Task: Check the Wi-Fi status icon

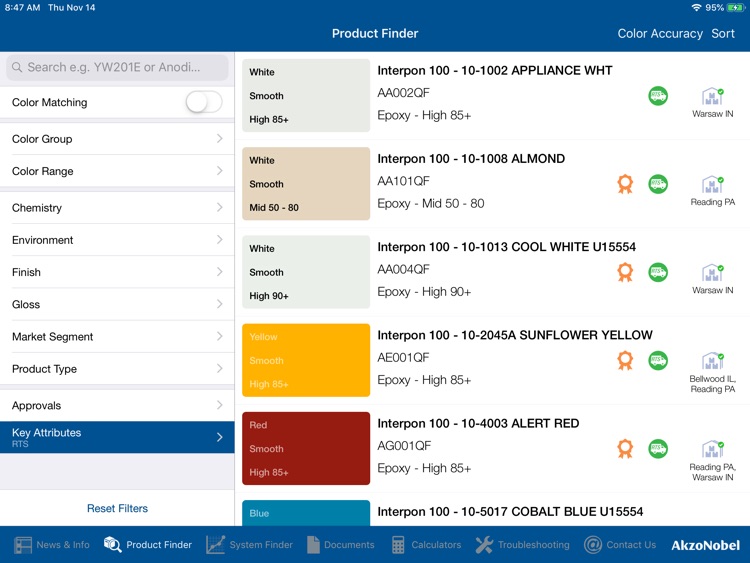Action: pyautogui.click(x=696, y=8)
